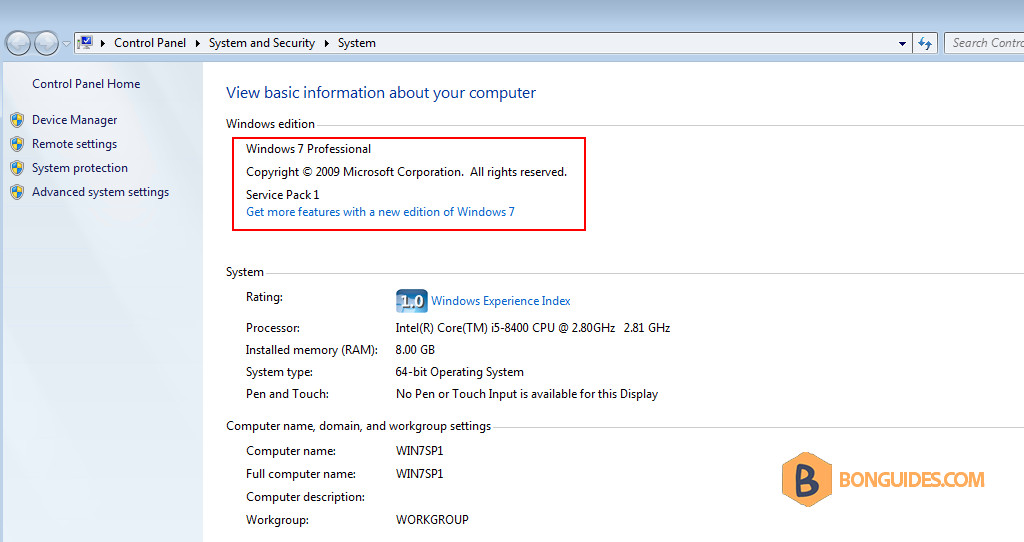Click the shield icon beside Remote settings
Screen dimensions: 1024x542
(x=17, y=144)
